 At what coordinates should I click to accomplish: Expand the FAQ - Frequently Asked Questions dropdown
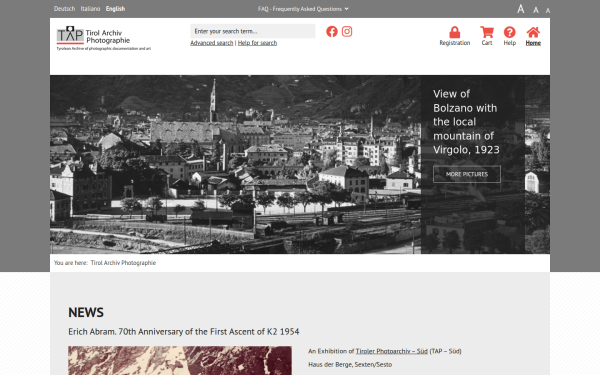303,9
